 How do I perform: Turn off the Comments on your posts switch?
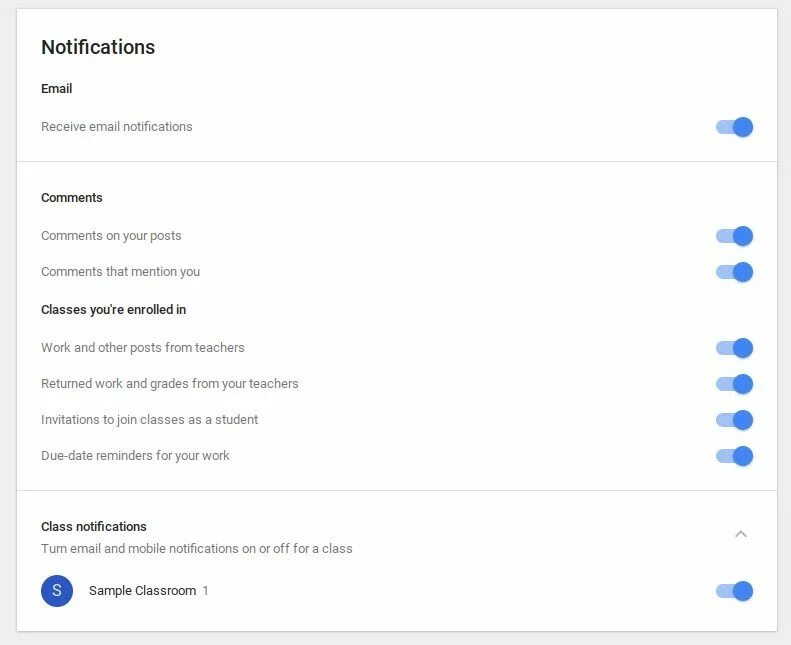(734, 236)
